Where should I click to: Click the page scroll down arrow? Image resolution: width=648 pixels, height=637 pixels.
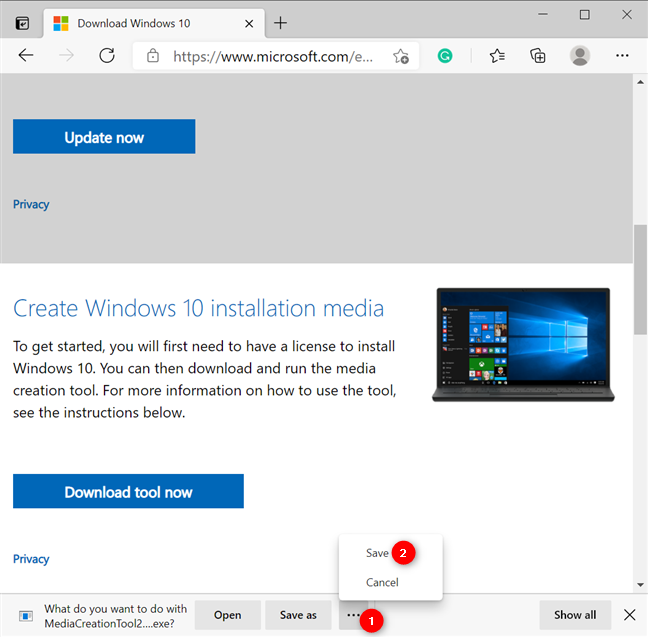[x=640, y=585]
